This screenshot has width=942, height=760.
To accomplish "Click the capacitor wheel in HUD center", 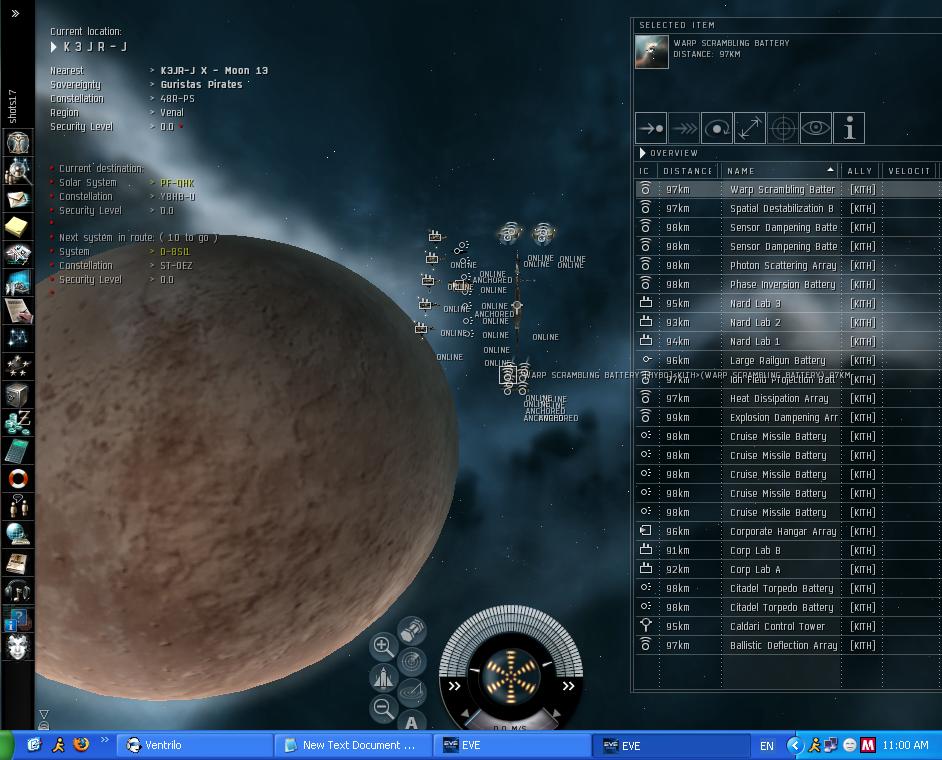I will pyautogui.click(x=511, y=675).
